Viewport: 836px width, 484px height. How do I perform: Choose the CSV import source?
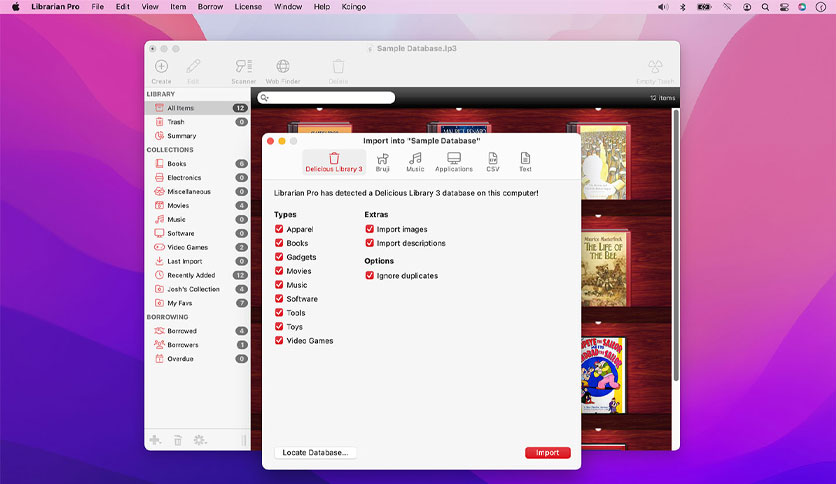(493, 162)
